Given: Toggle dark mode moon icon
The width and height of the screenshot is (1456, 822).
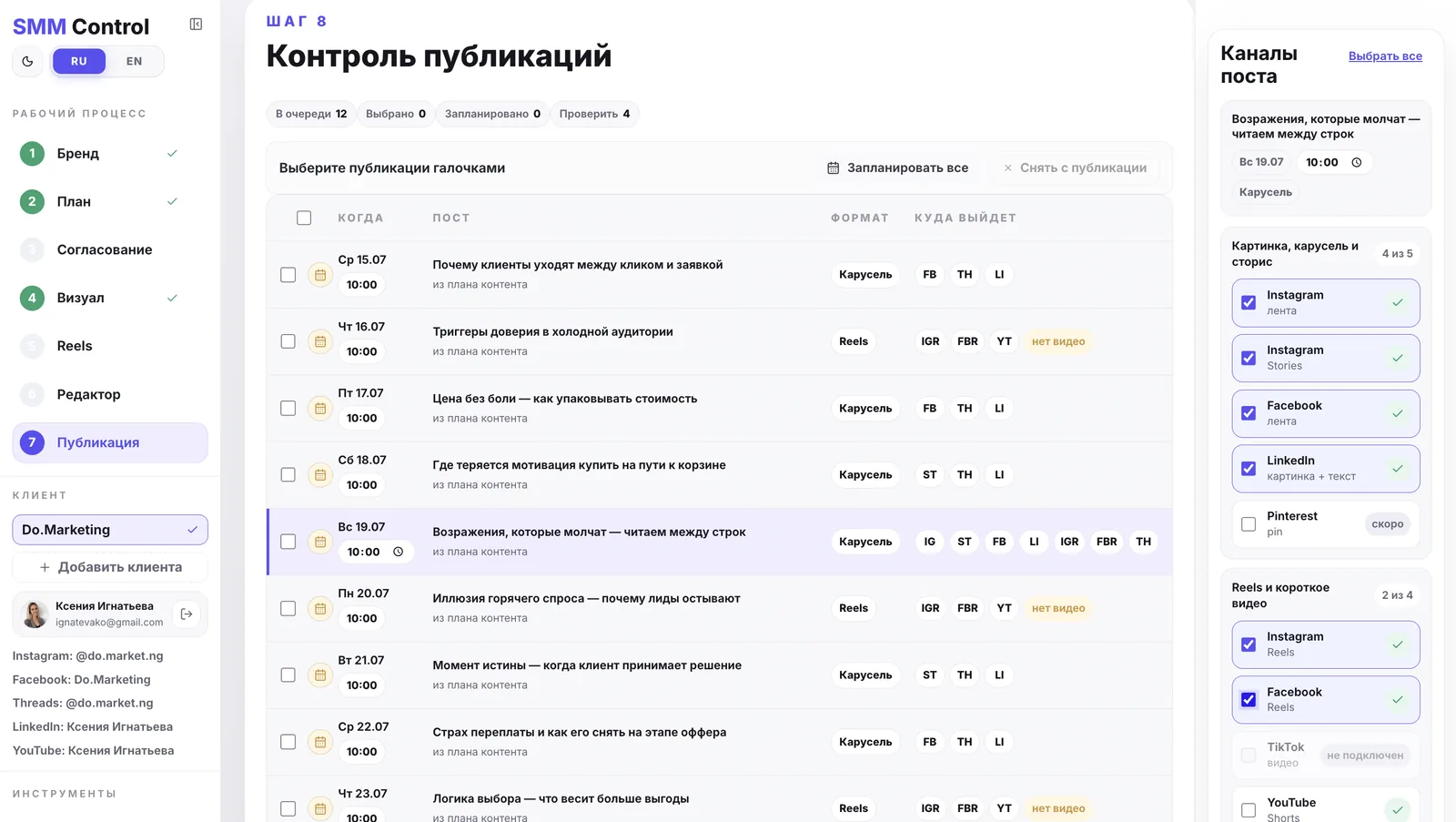Looking at the screenshot, I should [x=27, y=61].
